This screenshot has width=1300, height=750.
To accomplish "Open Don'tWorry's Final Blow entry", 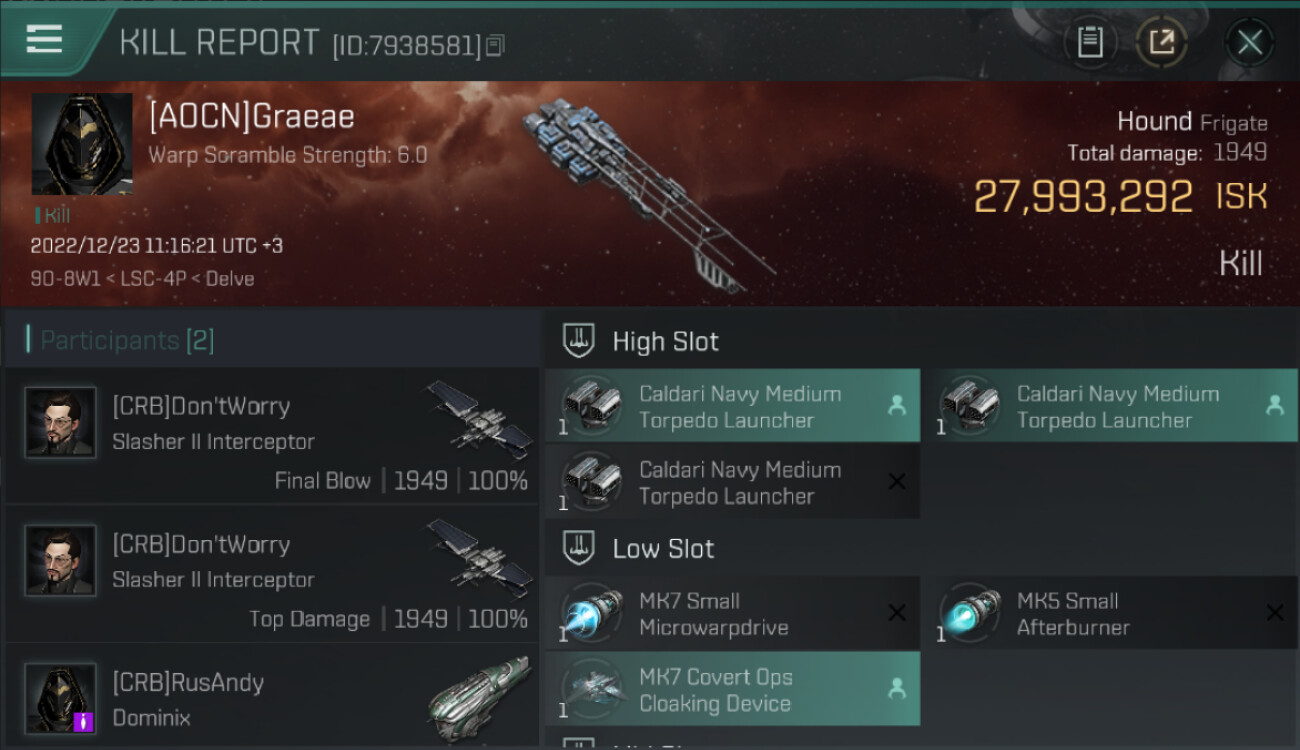I will (270, 440).
